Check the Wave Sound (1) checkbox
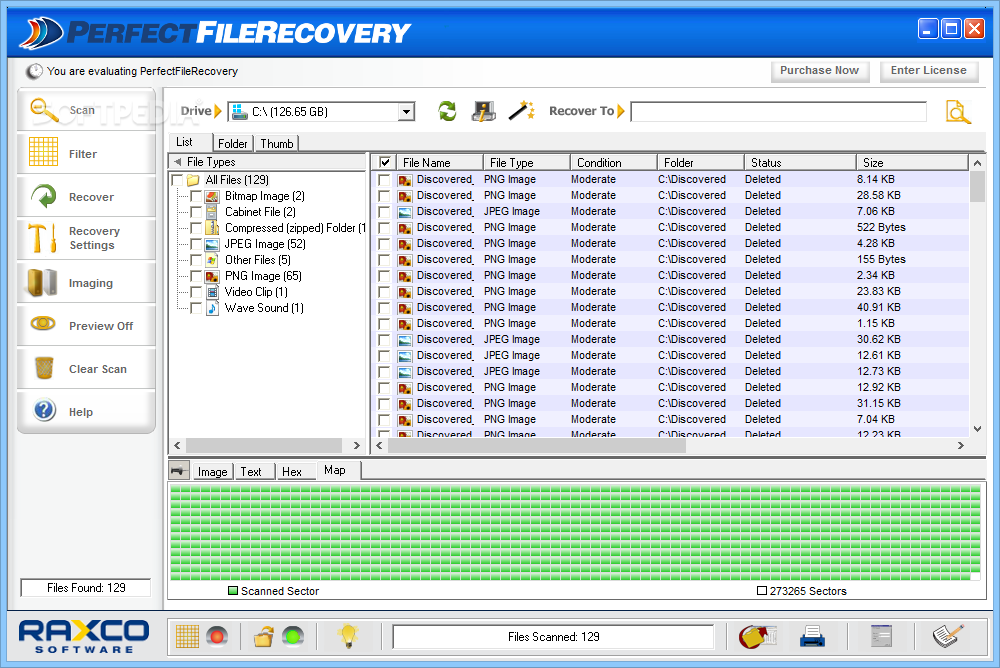 [196, 308]
